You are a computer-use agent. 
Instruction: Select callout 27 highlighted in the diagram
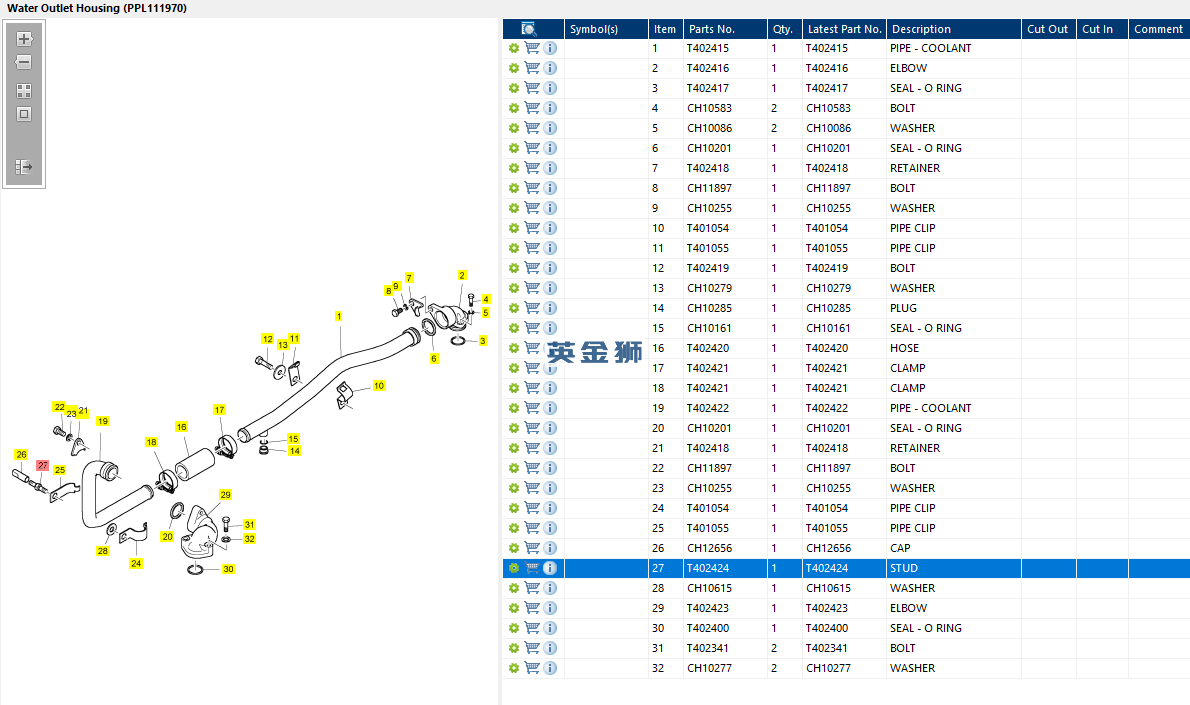(x=42, y=465)
